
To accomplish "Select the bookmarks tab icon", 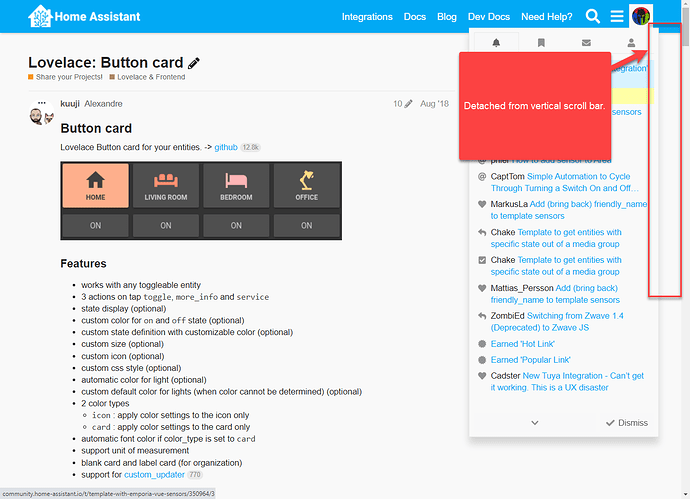I will pos(541,43).
